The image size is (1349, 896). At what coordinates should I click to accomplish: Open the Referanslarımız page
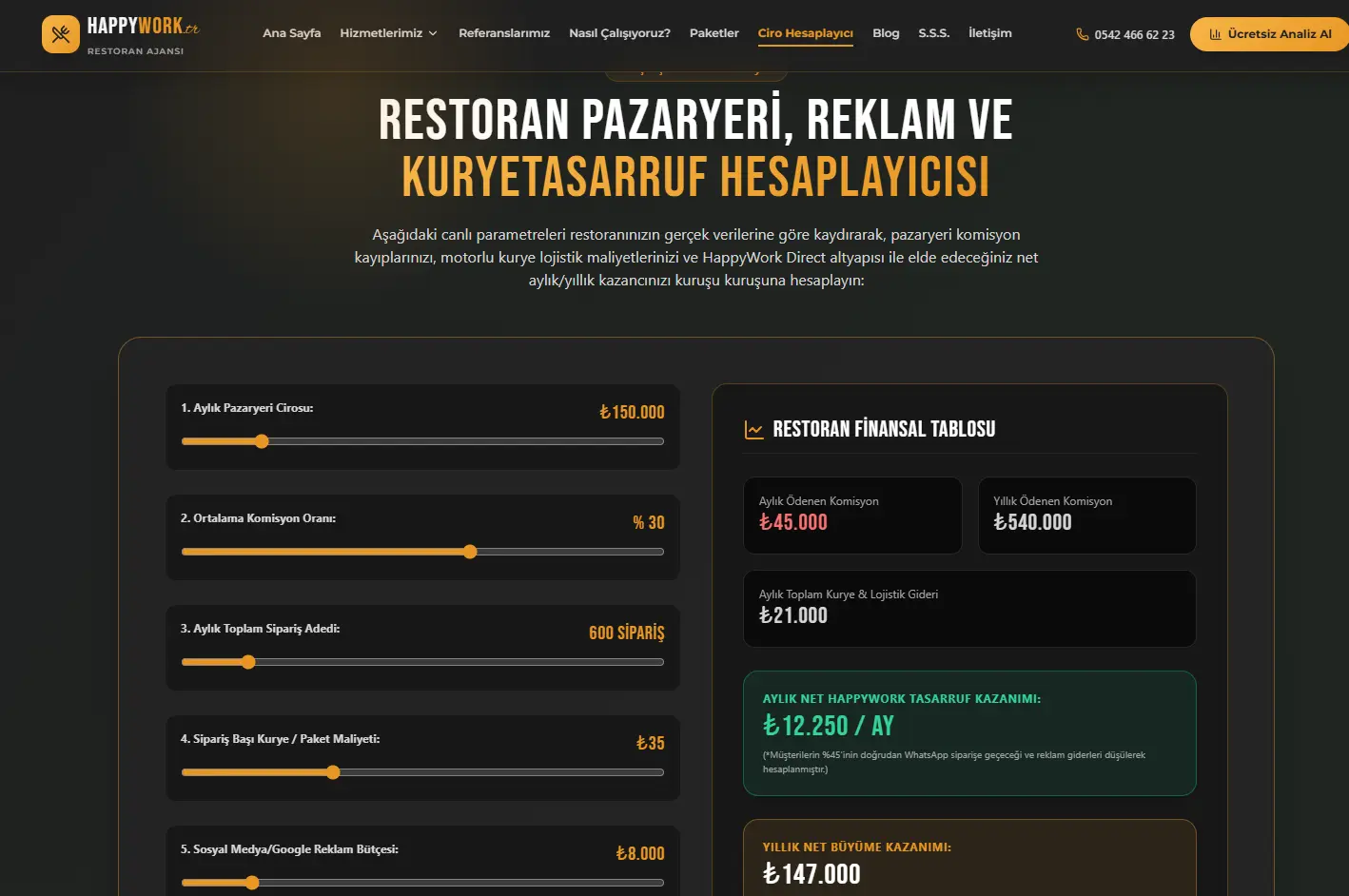(504, 33)
